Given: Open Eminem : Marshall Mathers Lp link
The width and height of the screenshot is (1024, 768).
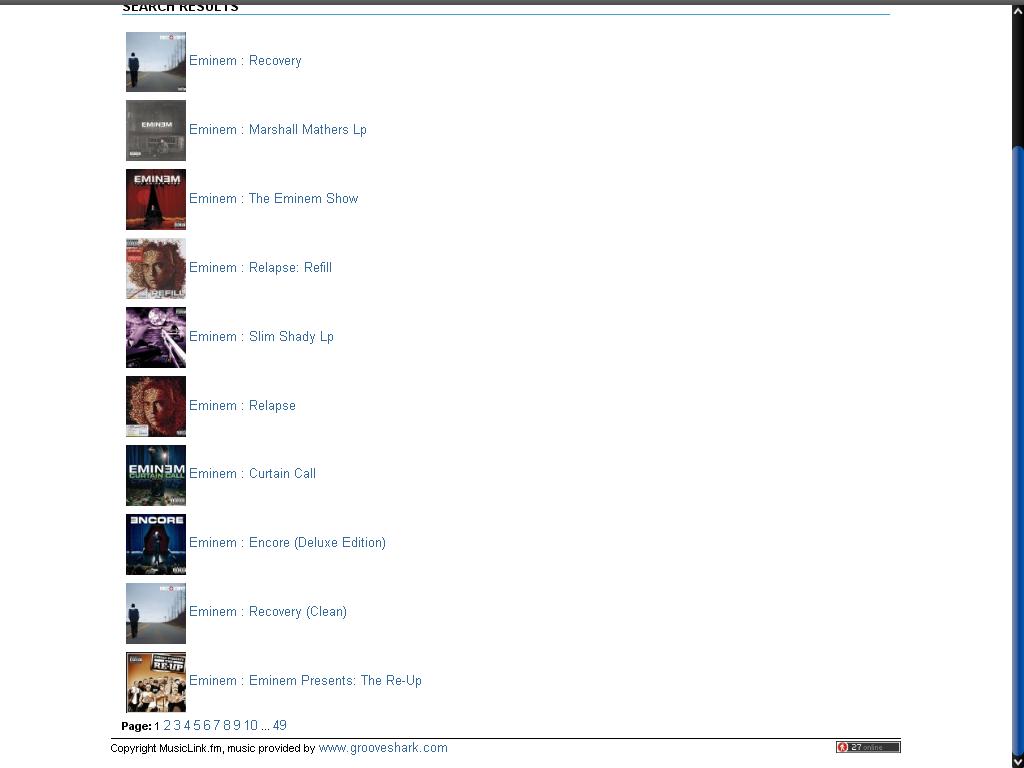Looking at the screenshot, I should 278,130.
